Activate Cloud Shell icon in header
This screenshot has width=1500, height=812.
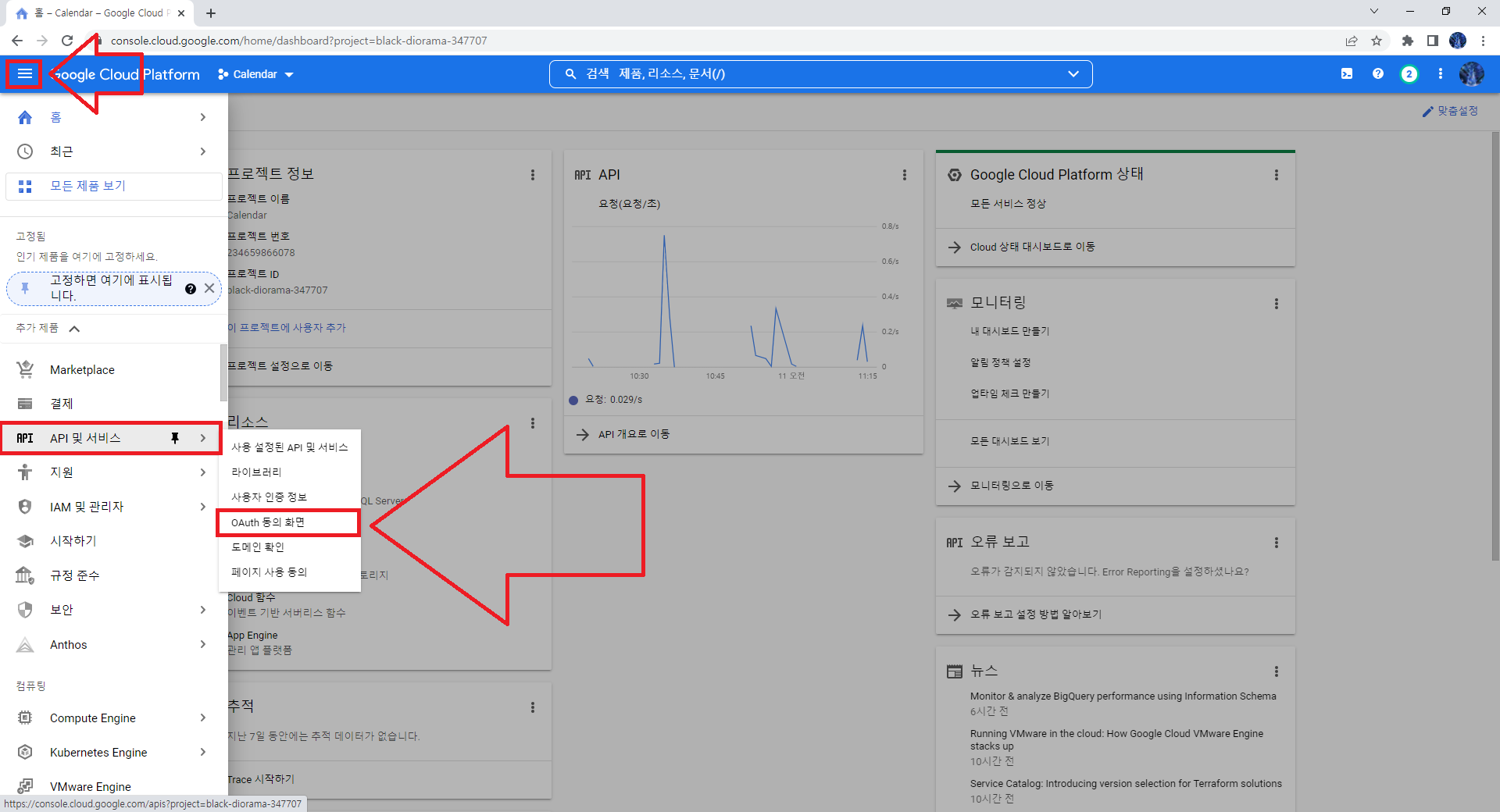(1347, 74)
